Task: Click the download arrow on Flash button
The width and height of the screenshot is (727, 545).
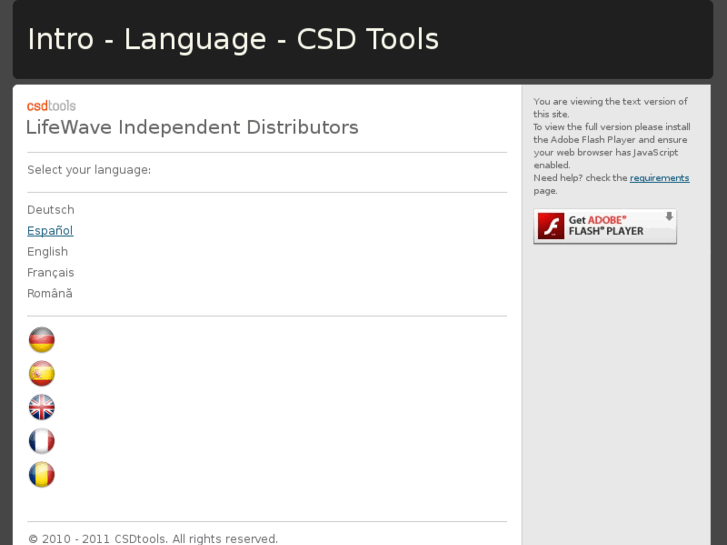Action: [669, 216]
